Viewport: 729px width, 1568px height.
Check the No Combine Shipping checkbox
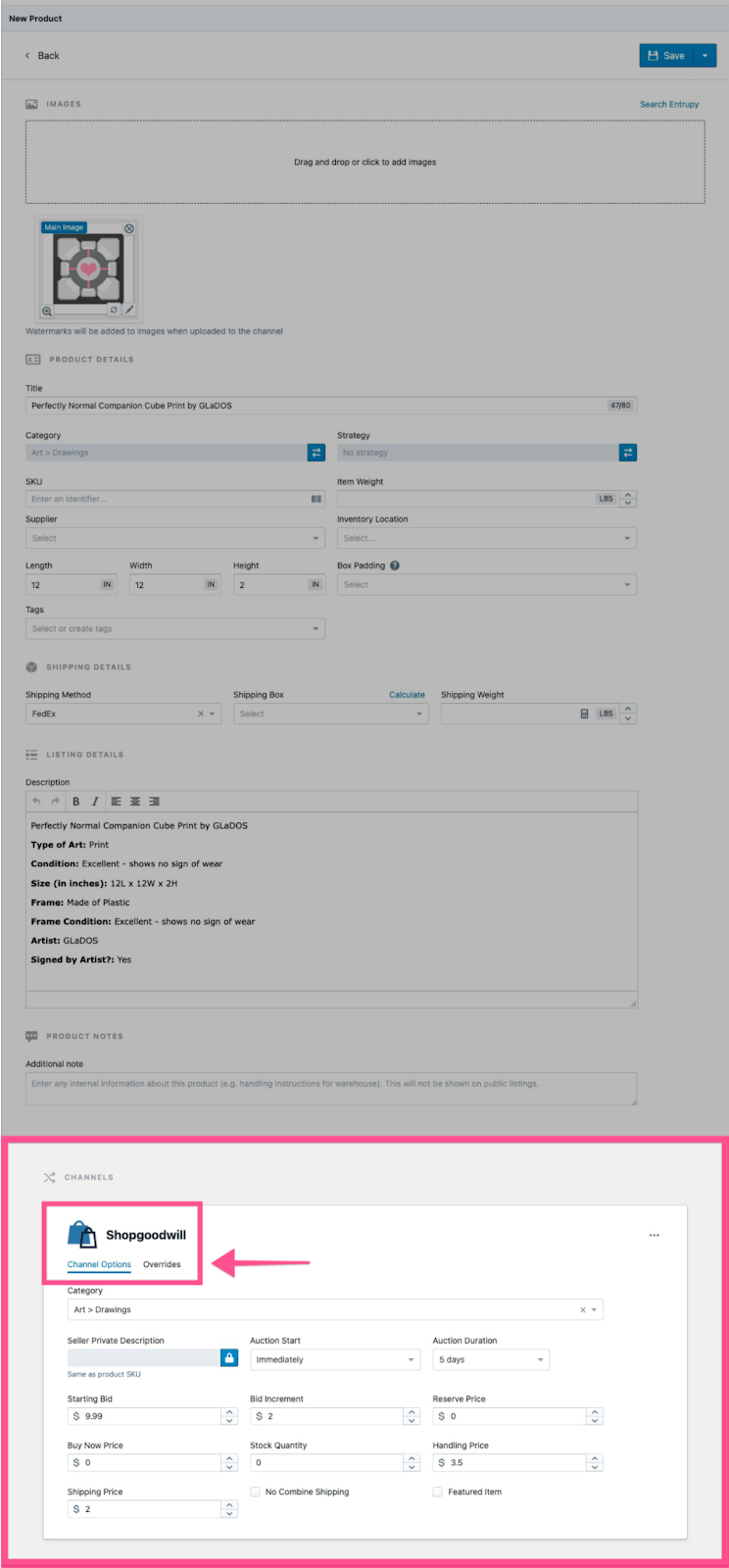pyautogui.click(x=255, y=1492)
